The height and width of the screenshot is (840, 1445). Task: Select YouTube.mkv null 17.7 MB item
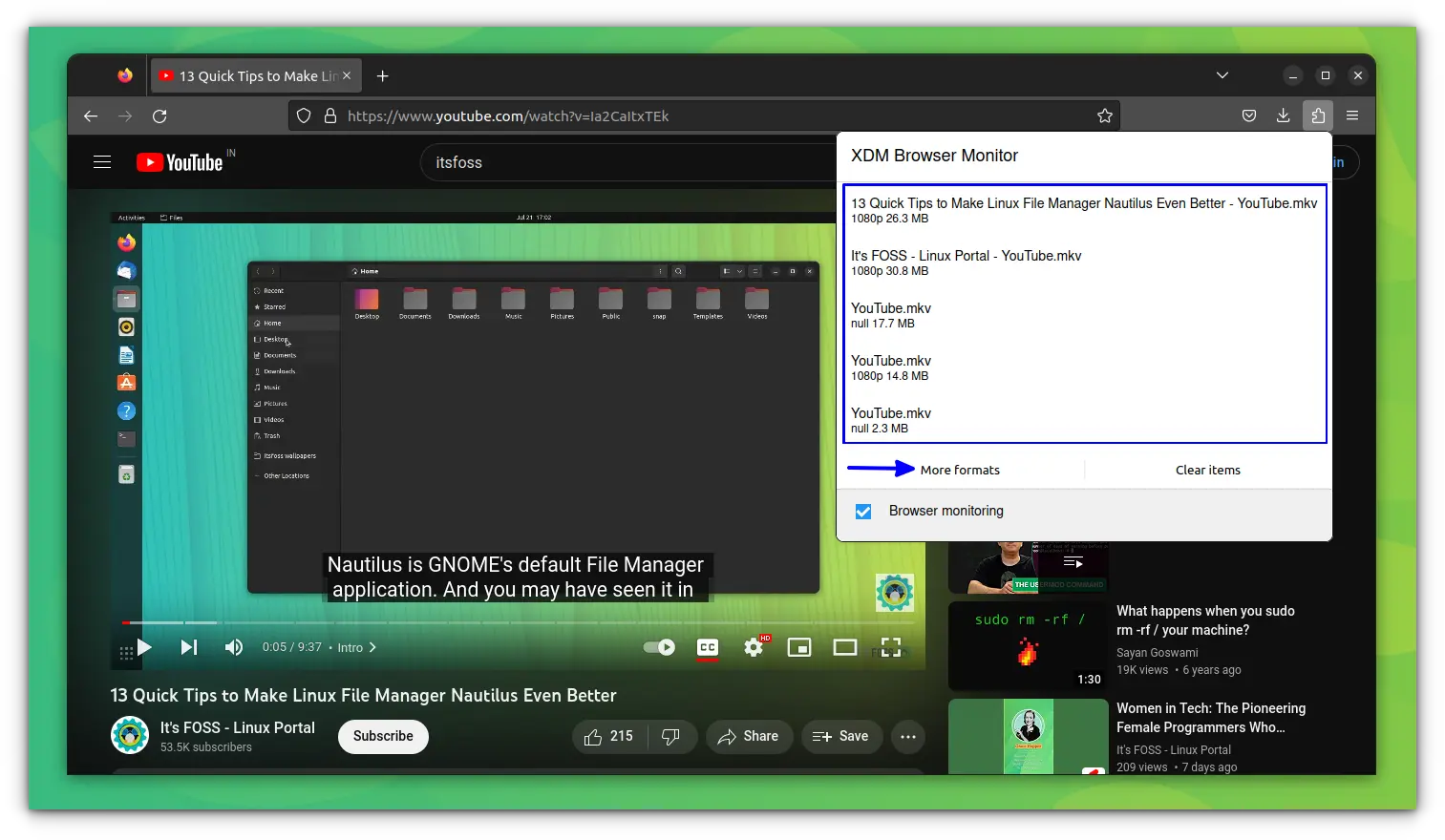tap(1084, 315)
